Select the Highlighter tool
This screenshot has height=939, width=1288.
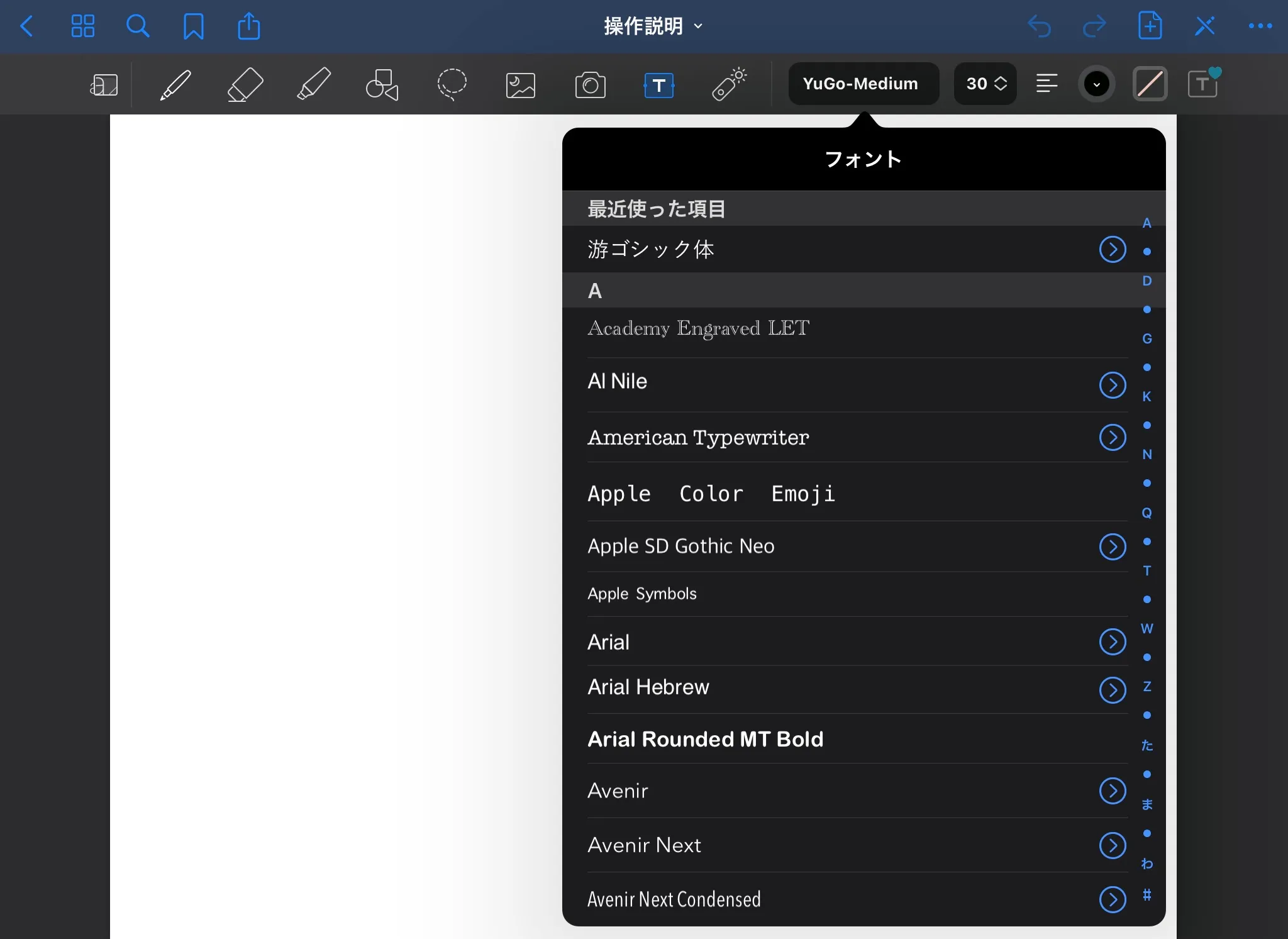coord(313,84)
